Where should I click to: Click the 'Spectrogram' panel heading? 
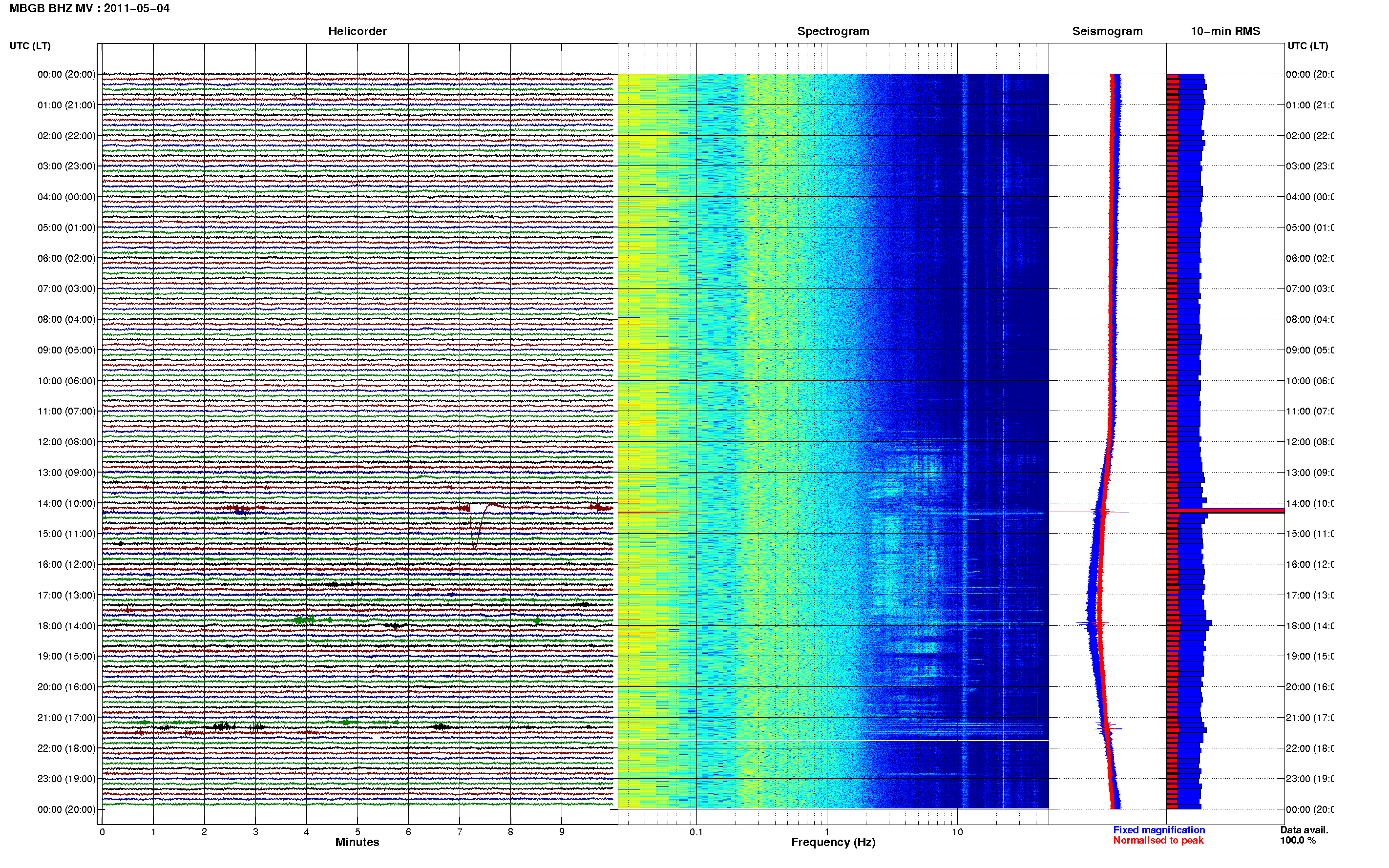pos(833,32)
